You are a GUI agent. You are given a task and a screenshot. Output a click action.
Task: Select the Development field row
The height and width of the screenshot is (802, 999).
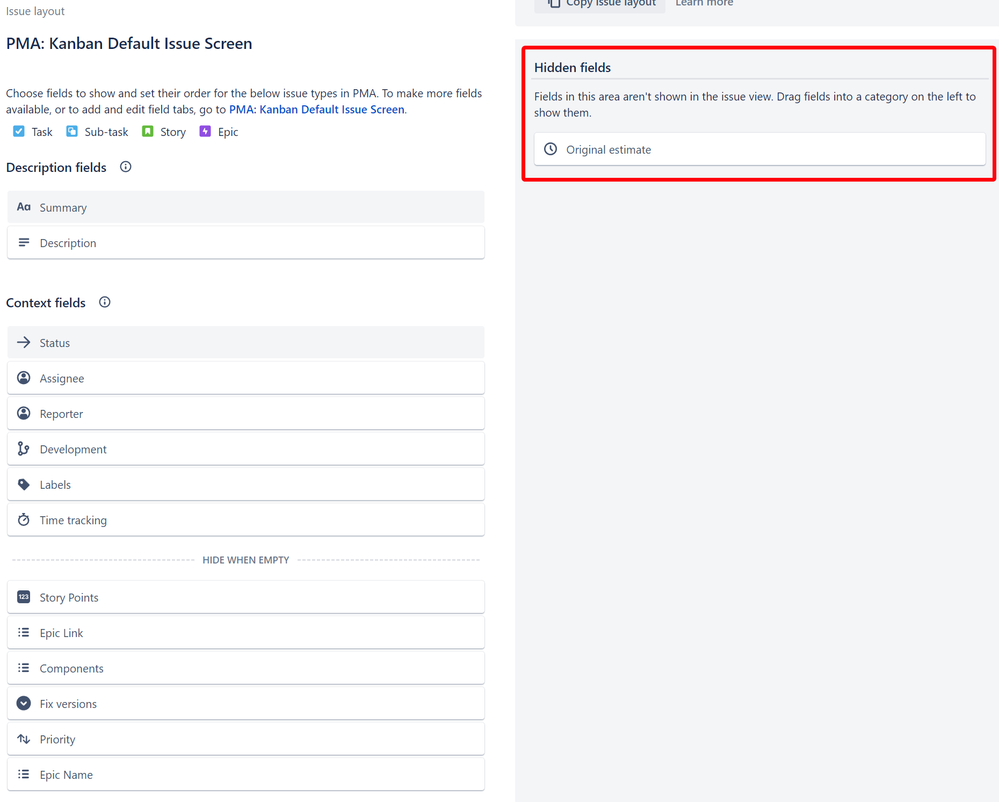pos(246,449)
